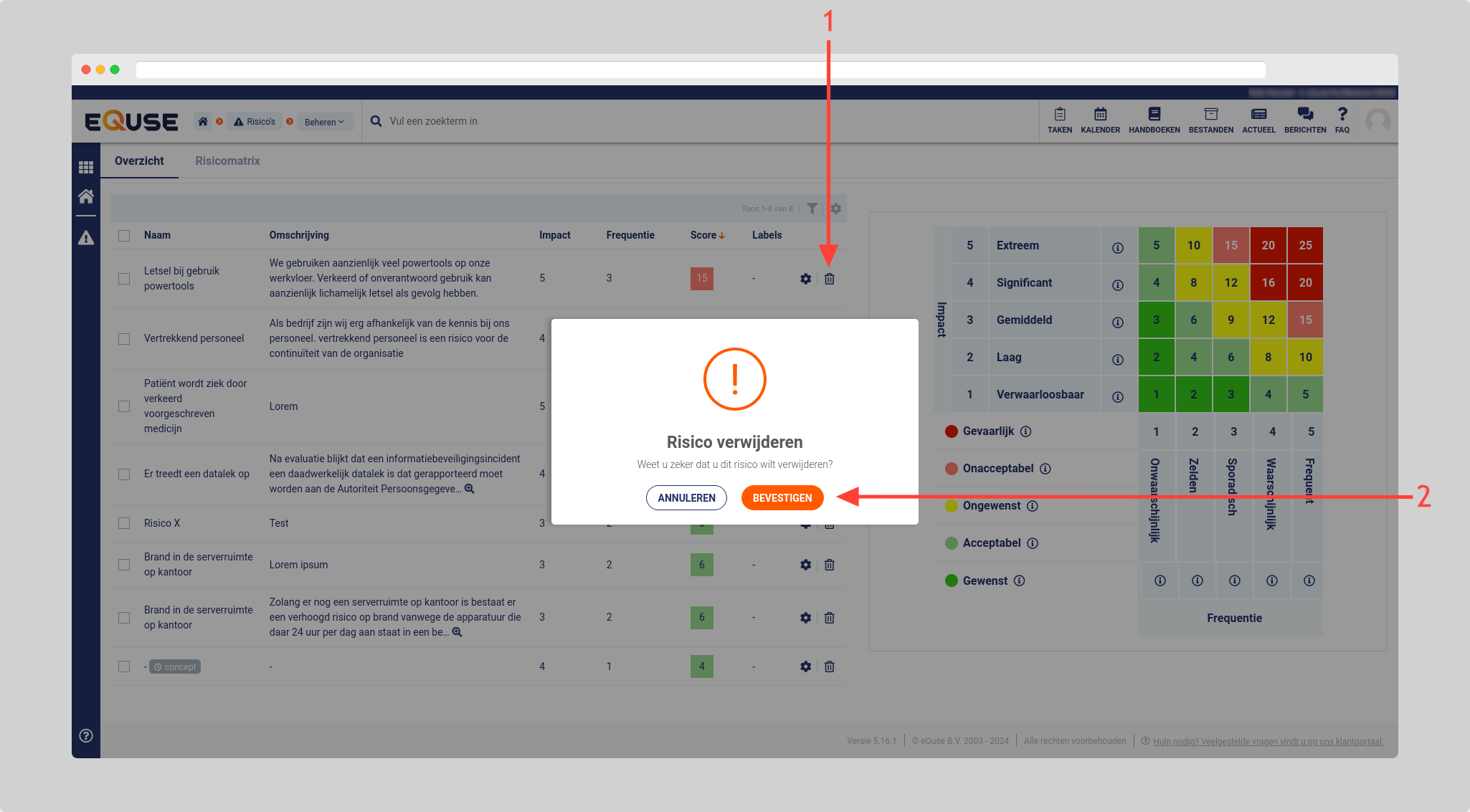The image size is (1470, 812).
Task: Switch to the Risicomatrix tab
Action: pos(227,161)
